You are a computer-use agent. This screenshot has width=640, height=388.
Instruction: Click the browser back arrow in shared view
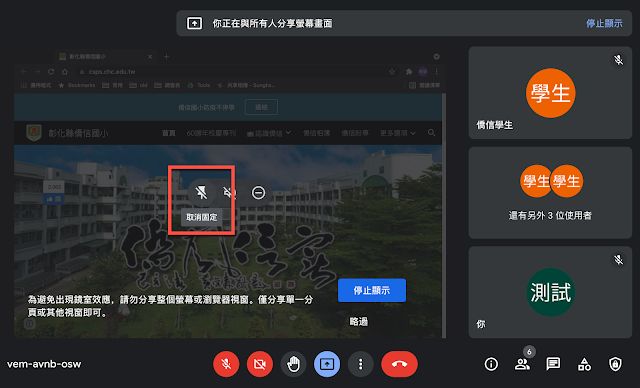pyautogui.click(x=23, y=72)
